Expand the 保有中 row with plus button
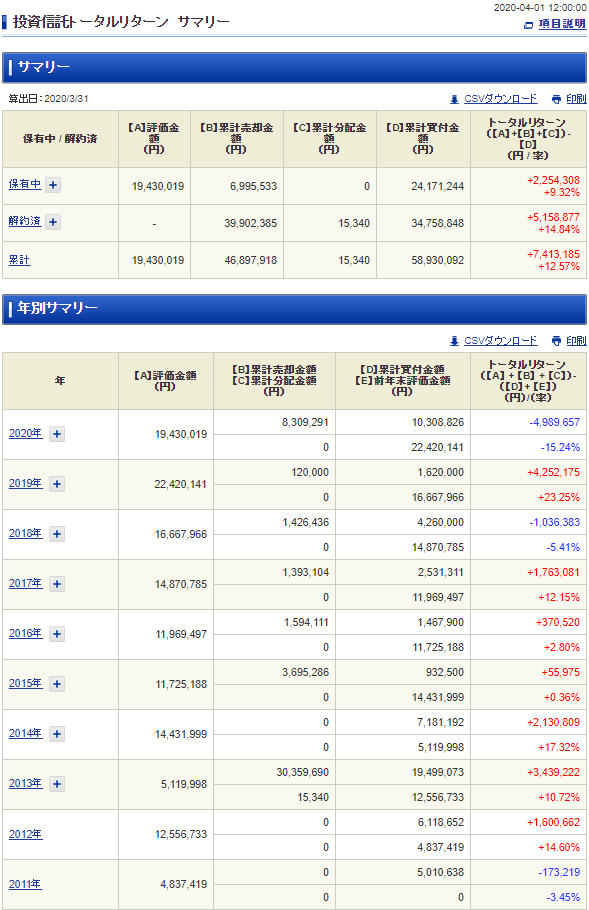The height and width of the screenshot is (910, 589). pyautogui.click(x=53, y=185)
